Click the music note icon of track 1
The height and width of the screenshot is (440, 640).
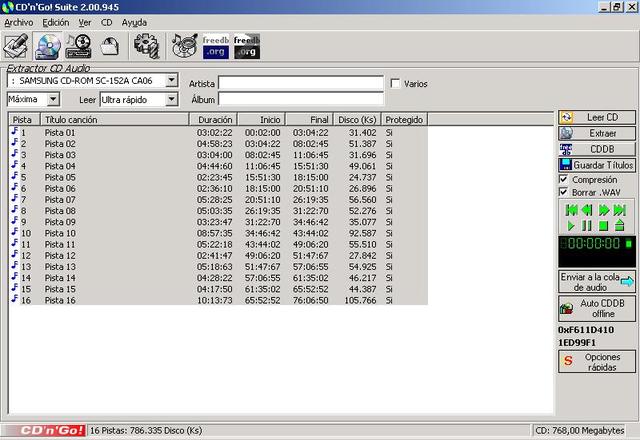click(x=15, y=131)
